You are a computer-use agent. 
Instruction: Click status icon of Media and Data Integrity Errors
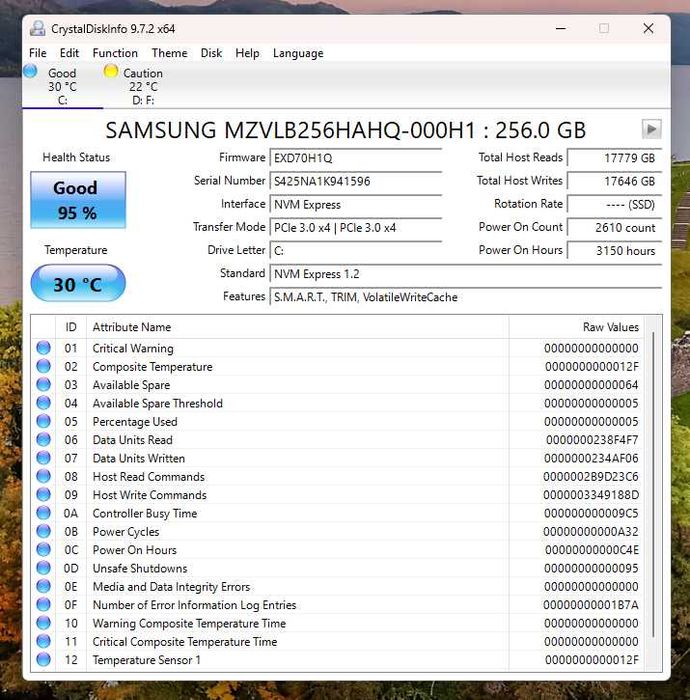pyautogui.click(x=43, y=586)
